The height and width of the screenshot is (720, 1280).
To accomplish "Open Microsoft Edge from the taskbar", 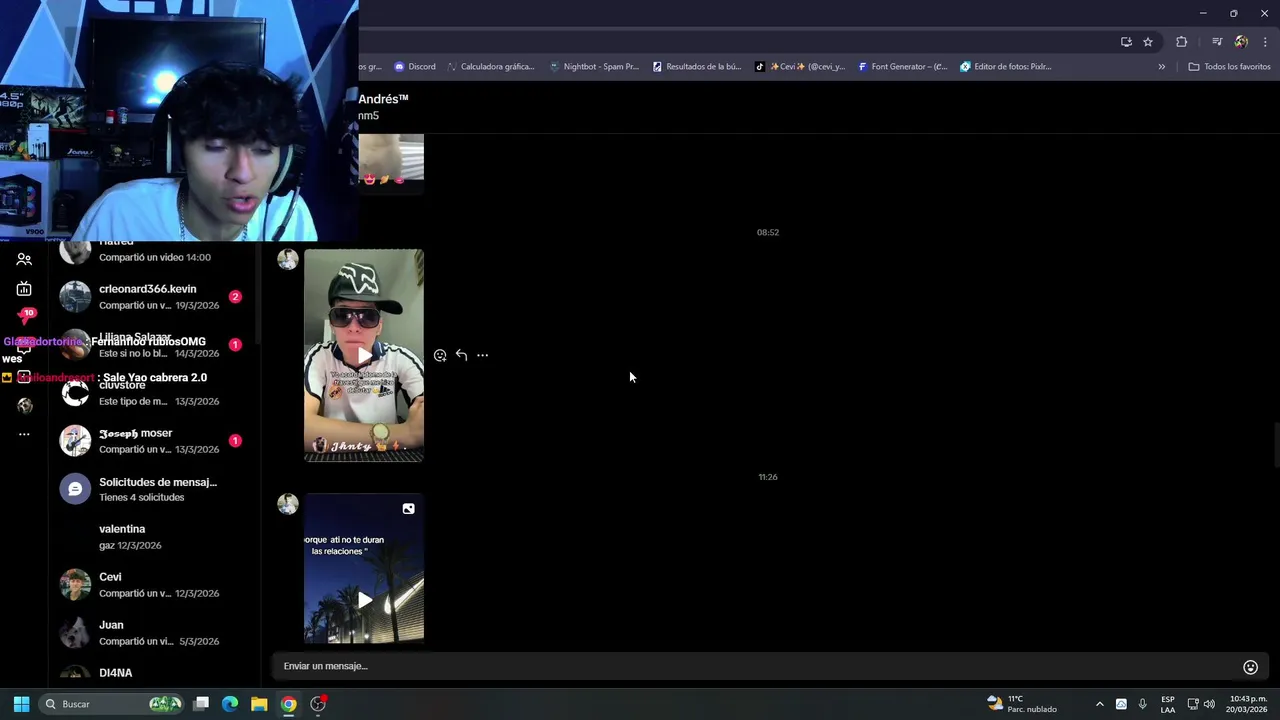I will coord(230,704).
